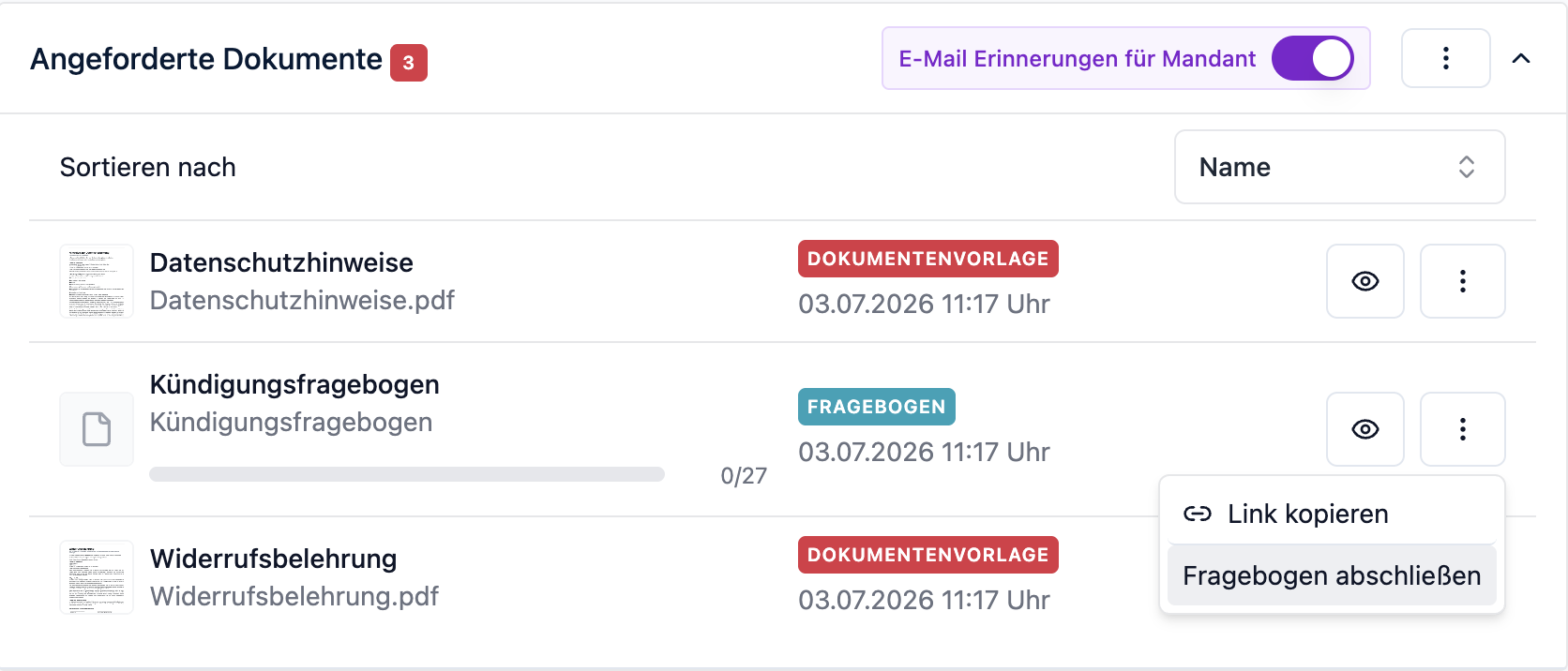Click the red badge showing 3
The image size is (1568, 671).
(409, 63)
